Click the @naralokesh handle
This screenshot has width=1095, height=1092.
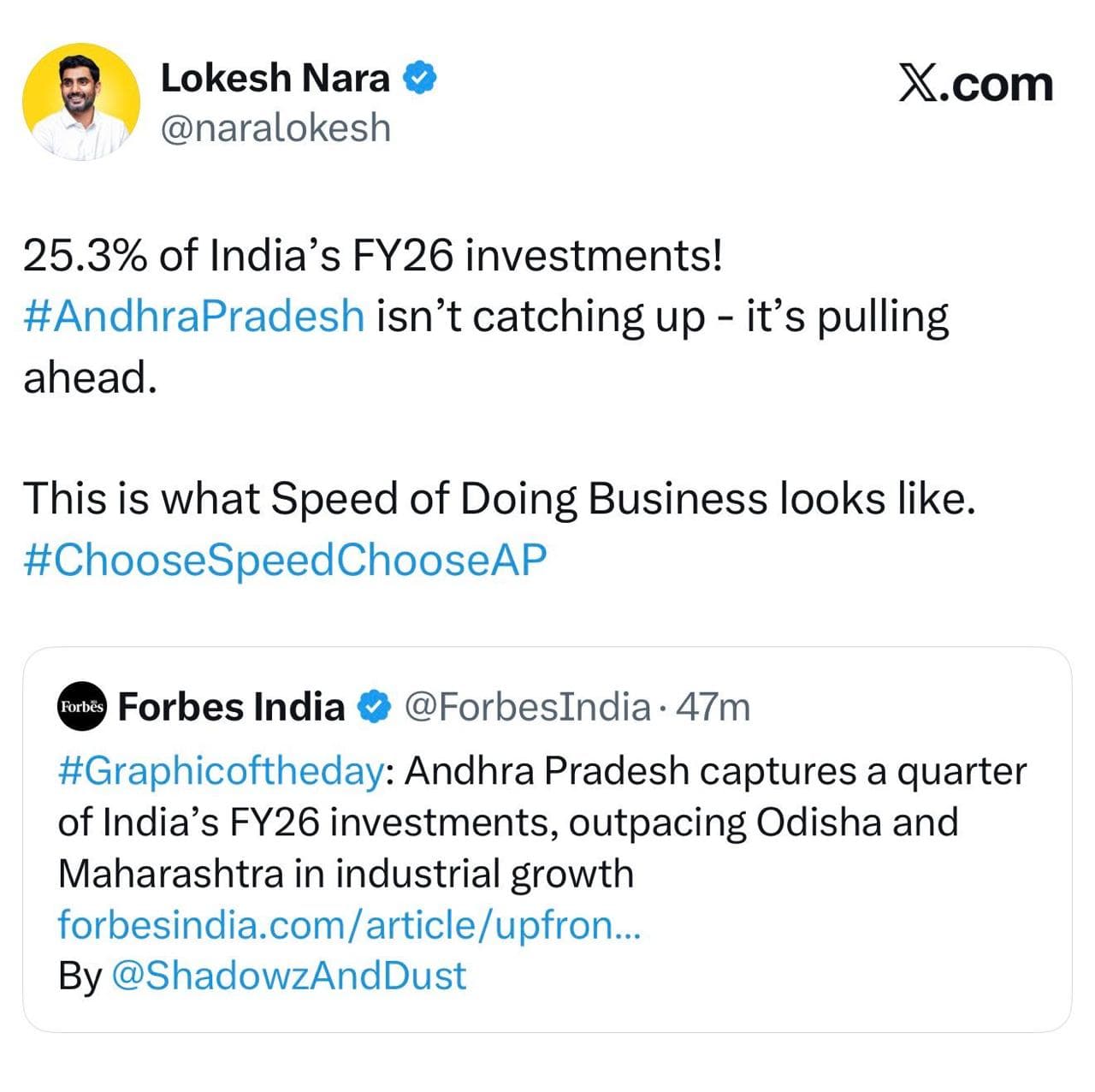point(275,129)
